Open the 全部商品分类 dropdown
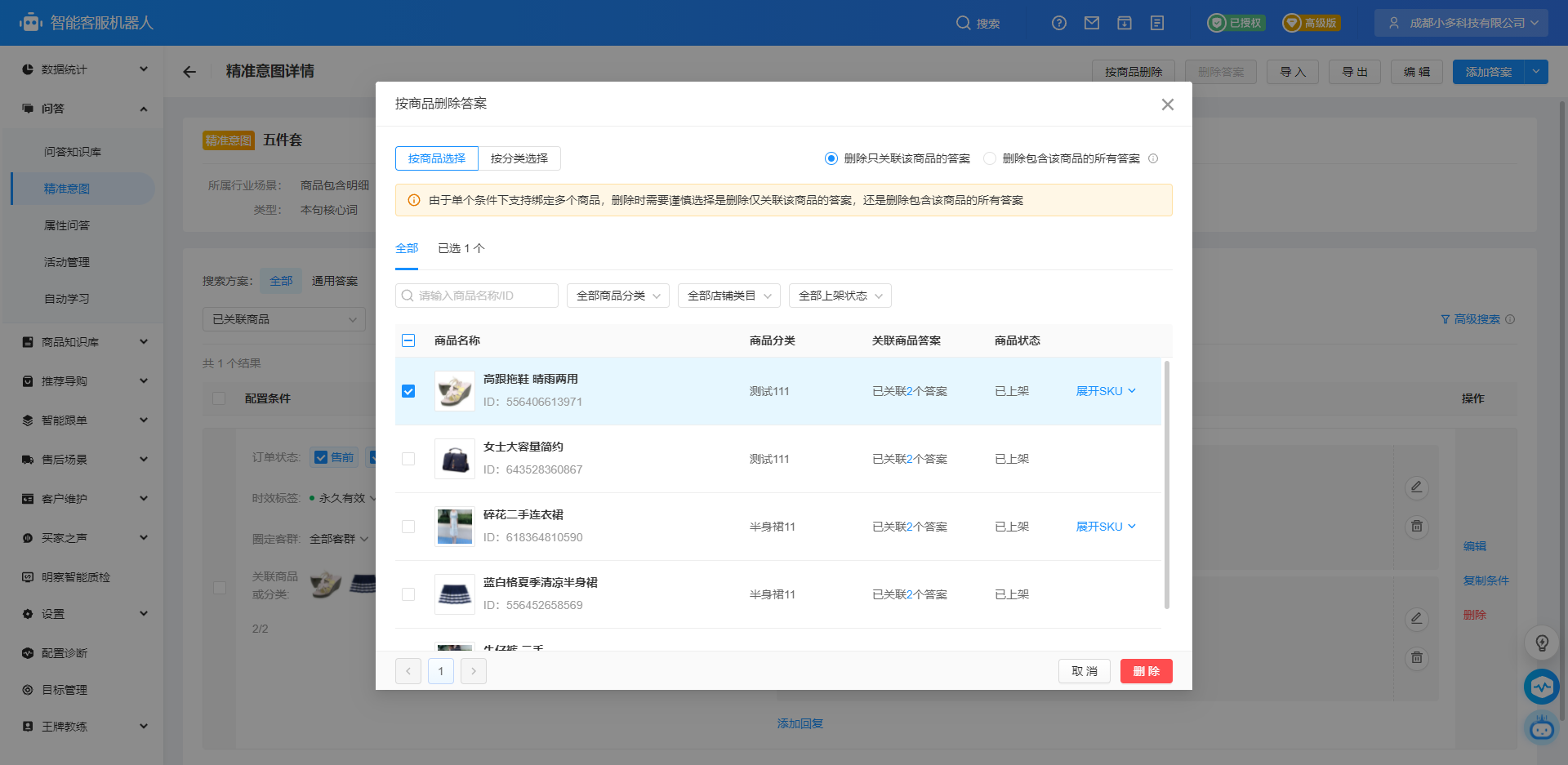1568x765 pixels. pyautogui.click(x=618, y=296)
